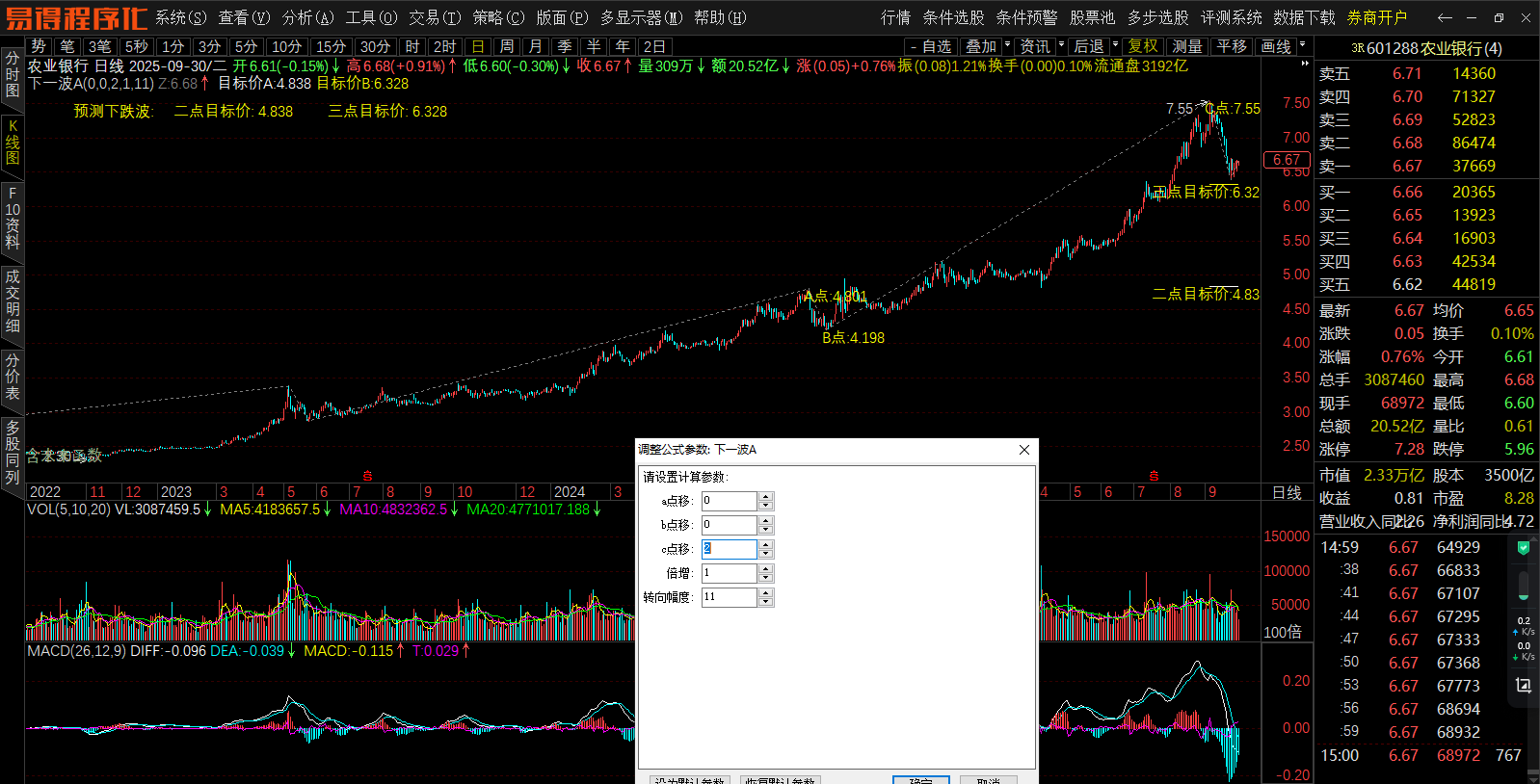
Task: Select the 测量 measure tool
Action: pyautogui.click(x=1187, y=46)
